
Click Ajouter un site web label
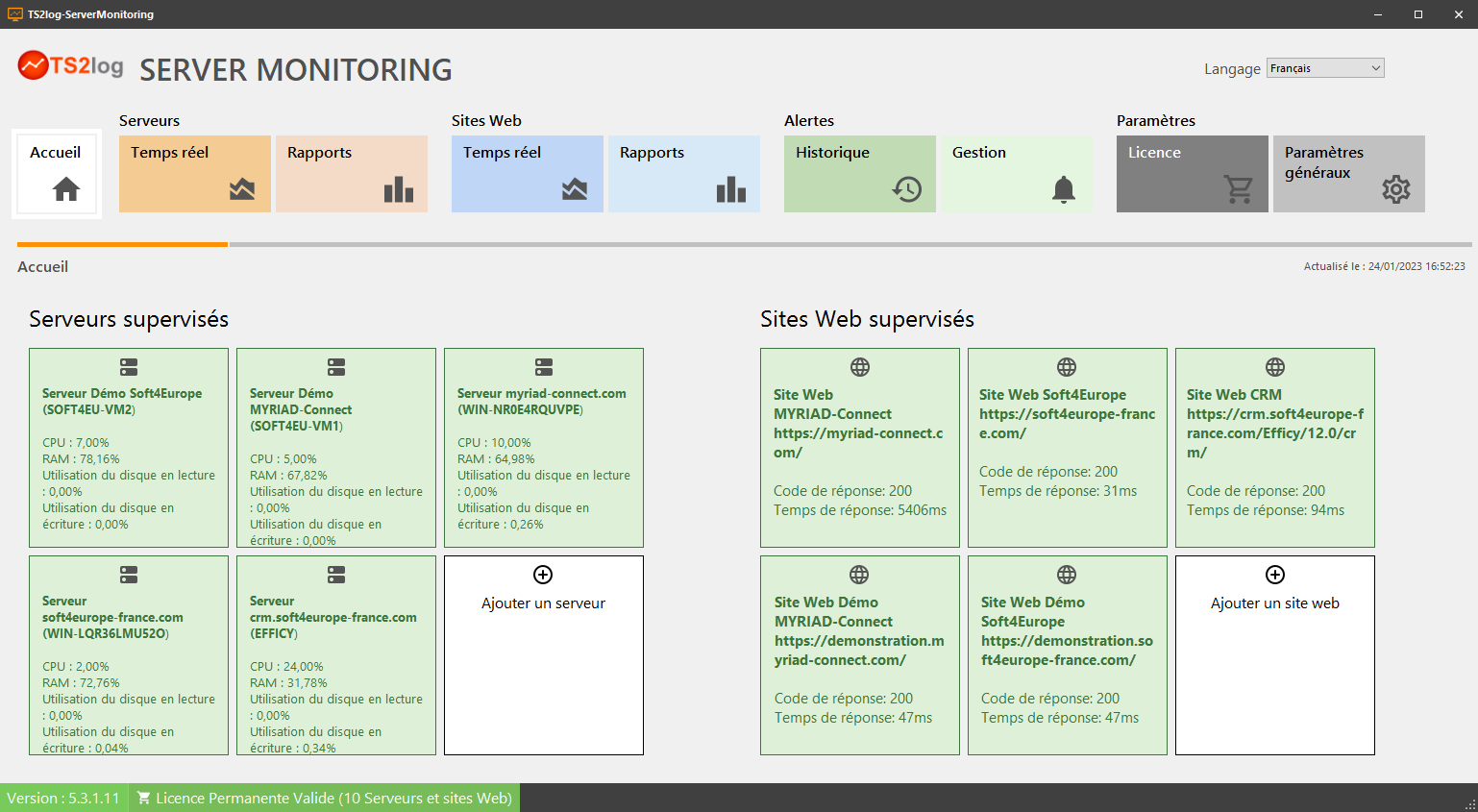1275,603
